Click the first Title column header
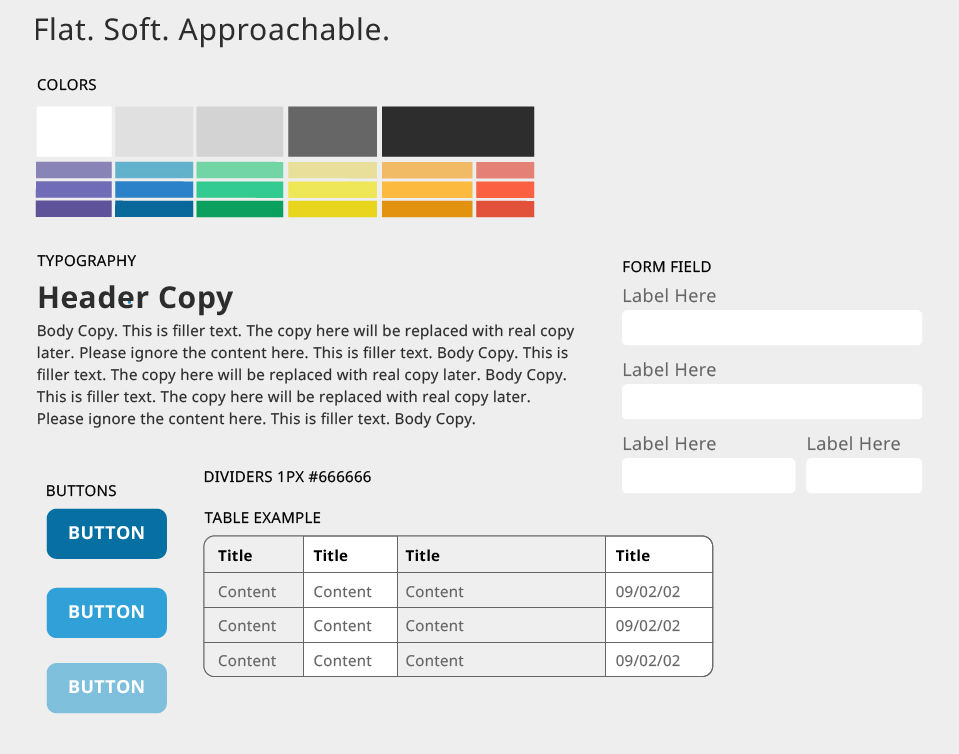 (235, 555)
